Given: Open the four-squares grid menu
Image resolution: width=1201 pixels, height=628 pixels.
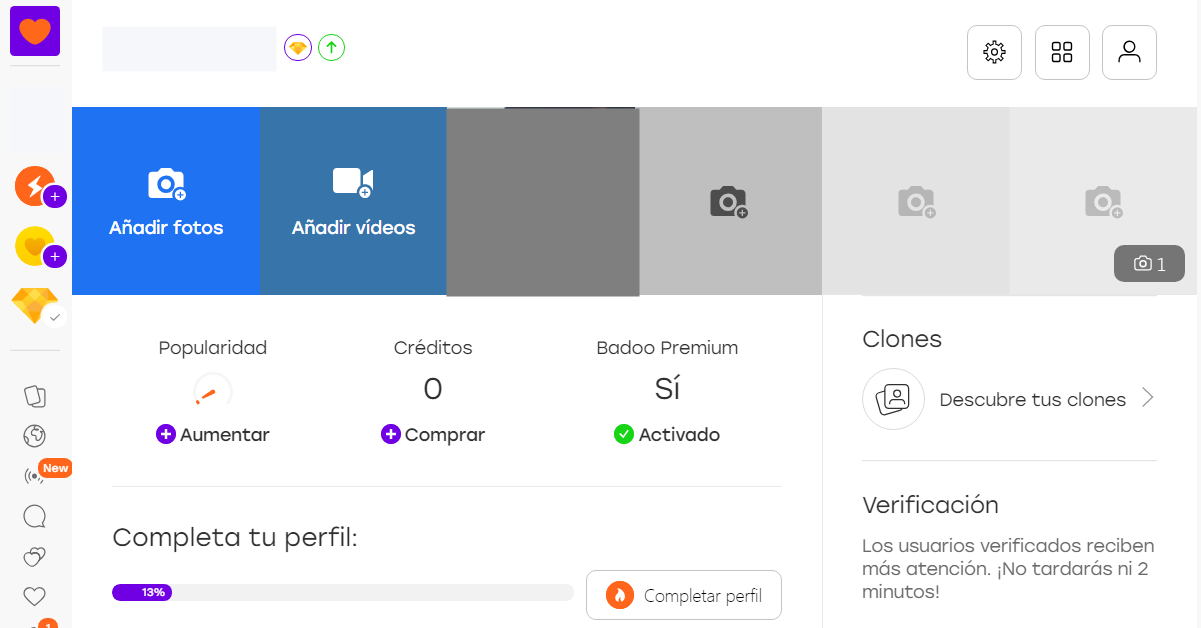Looking at the screenshot, I should coord(1062,52).
